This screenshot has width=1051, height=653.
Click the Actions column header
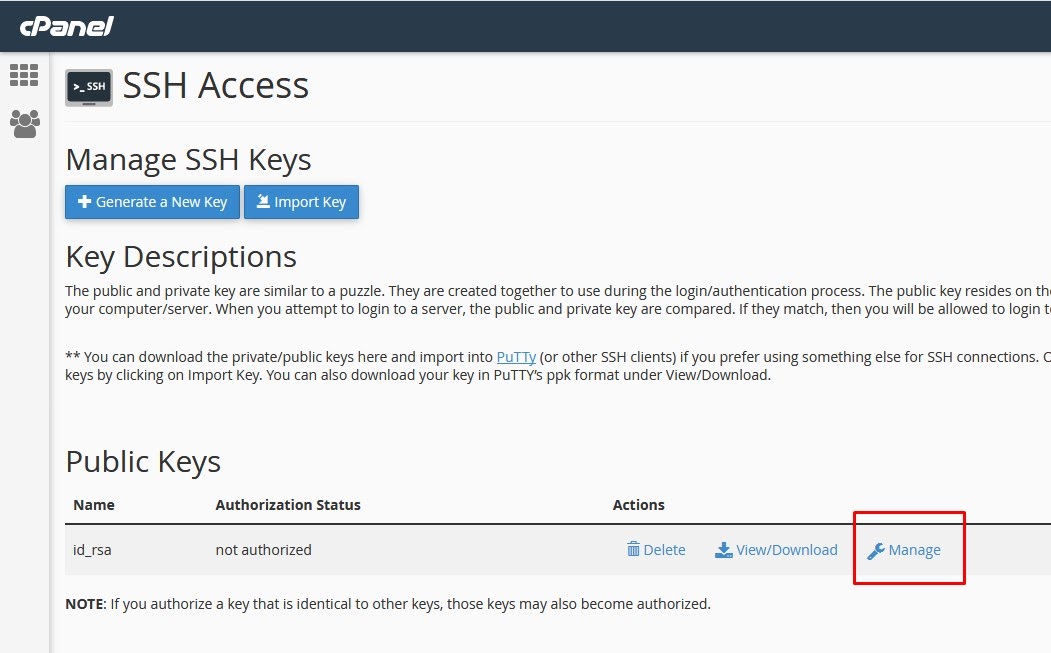pyautogui.click(x=639, y=505)
